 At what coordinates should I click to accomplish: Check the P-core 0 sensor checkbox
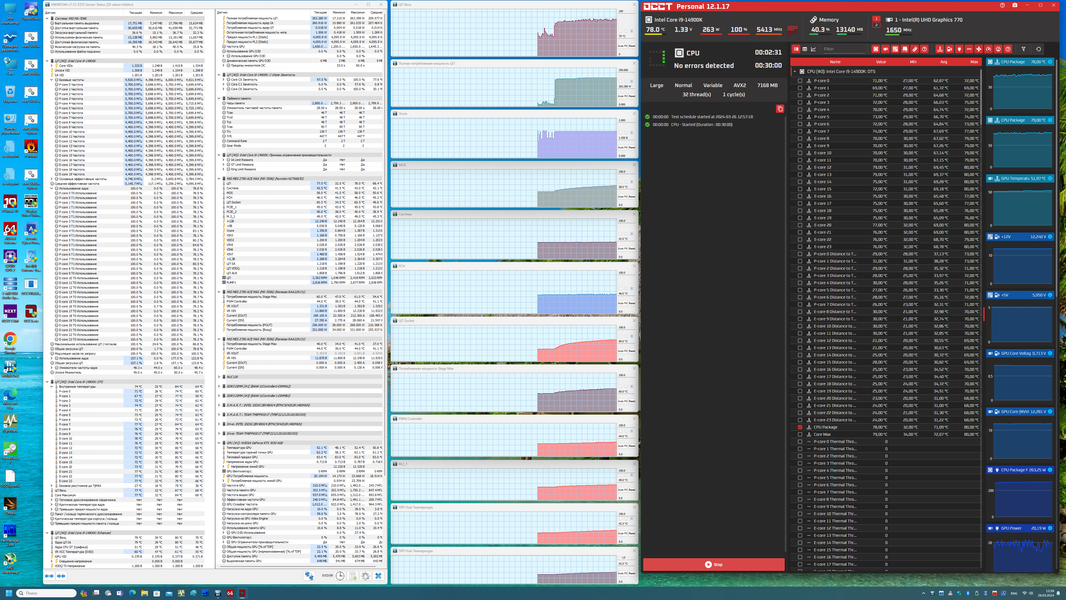click(x=800, y=80)
